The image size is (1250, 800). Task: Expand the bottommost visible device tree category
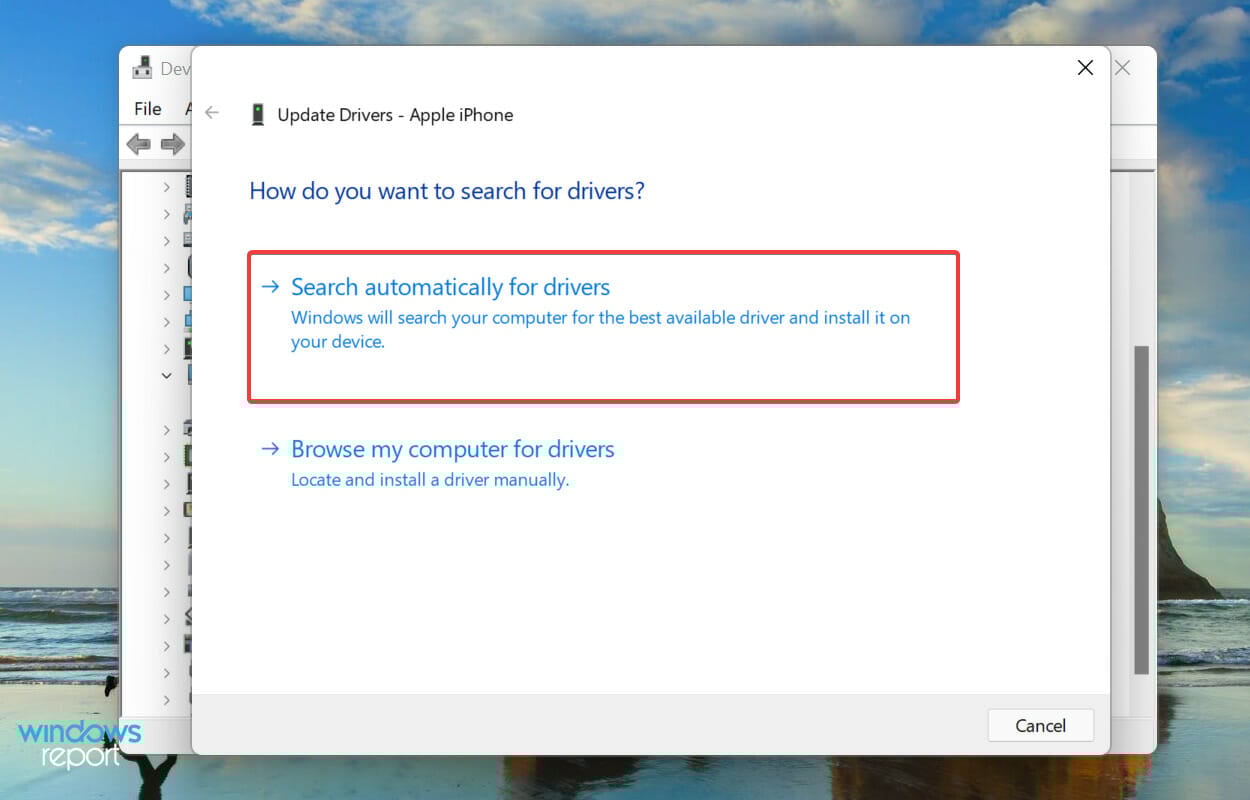pos(167,700)
